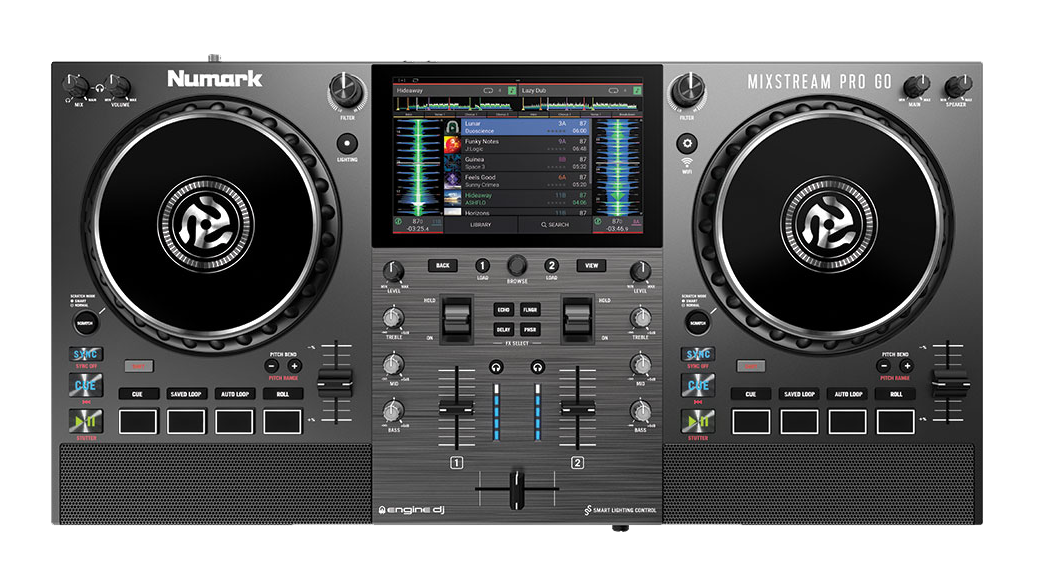Click the Pitch Bend plus button on deck 1
Screen dimensions: 1041x576
[294, 366]
